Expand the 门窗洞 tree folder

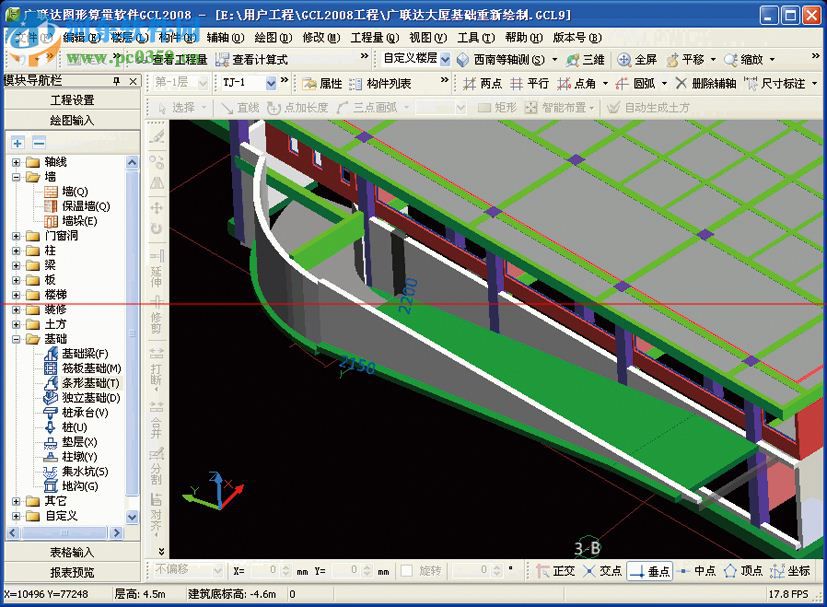tap(17, 236)
